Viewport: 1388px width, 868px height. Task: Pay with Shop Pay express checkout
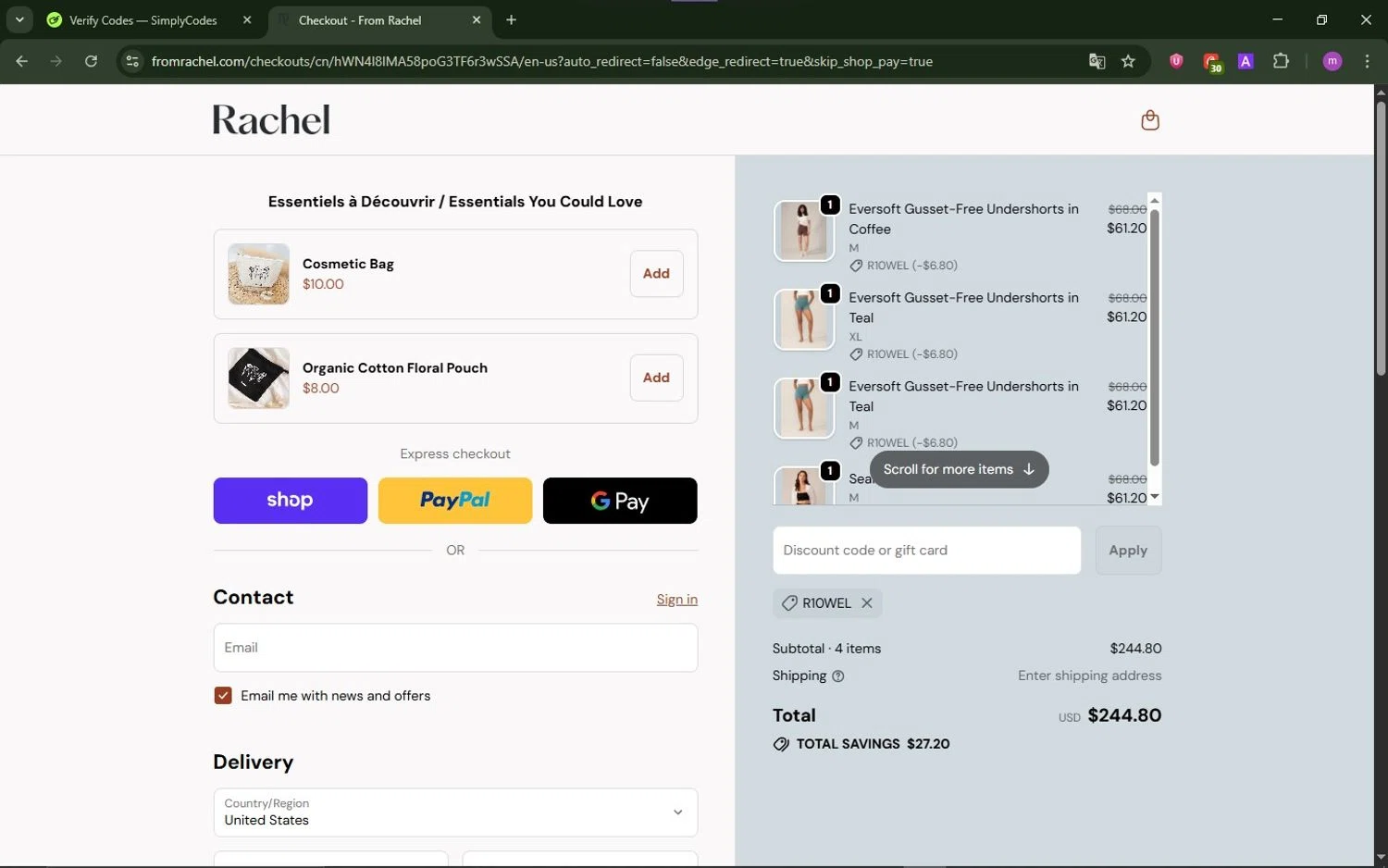290,501
